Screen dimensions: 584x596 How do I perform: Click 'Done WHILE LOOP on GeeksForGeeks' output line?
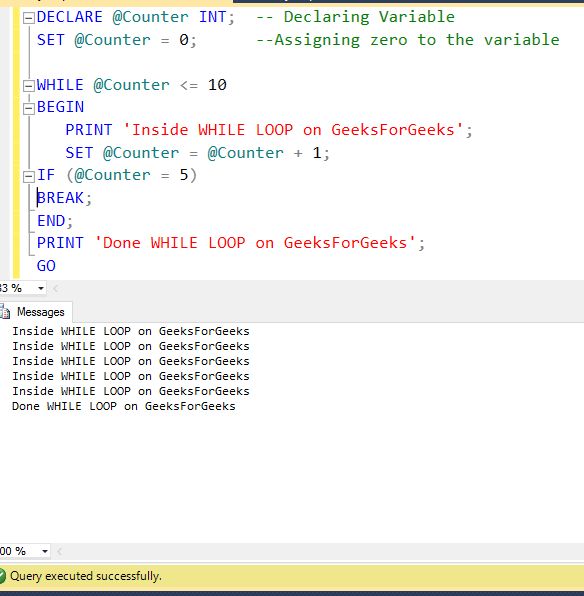point(124,406)
